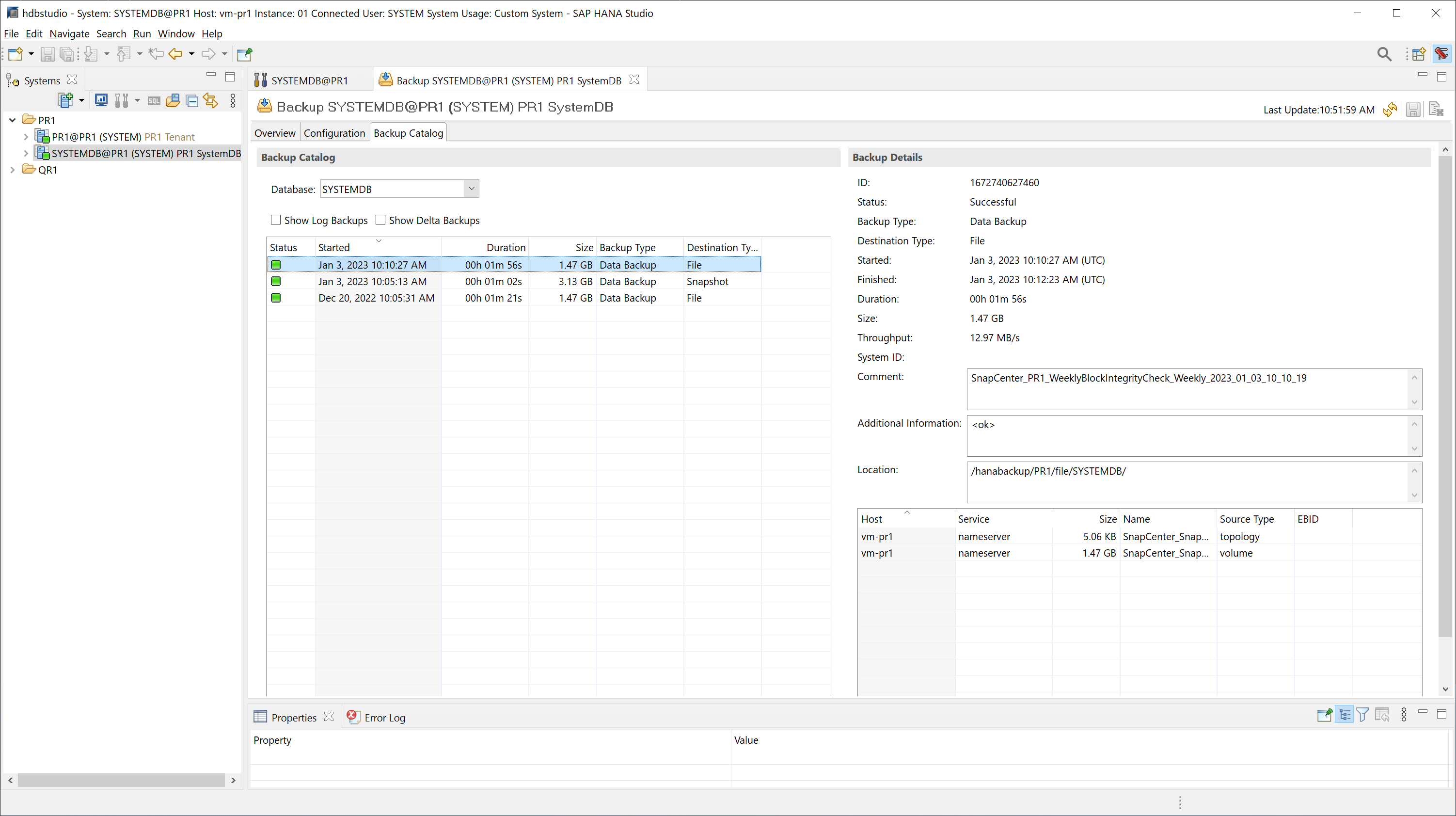
Task: Click the magnifier search icon in main toolbar
Action: click(x=1384, y=54)
